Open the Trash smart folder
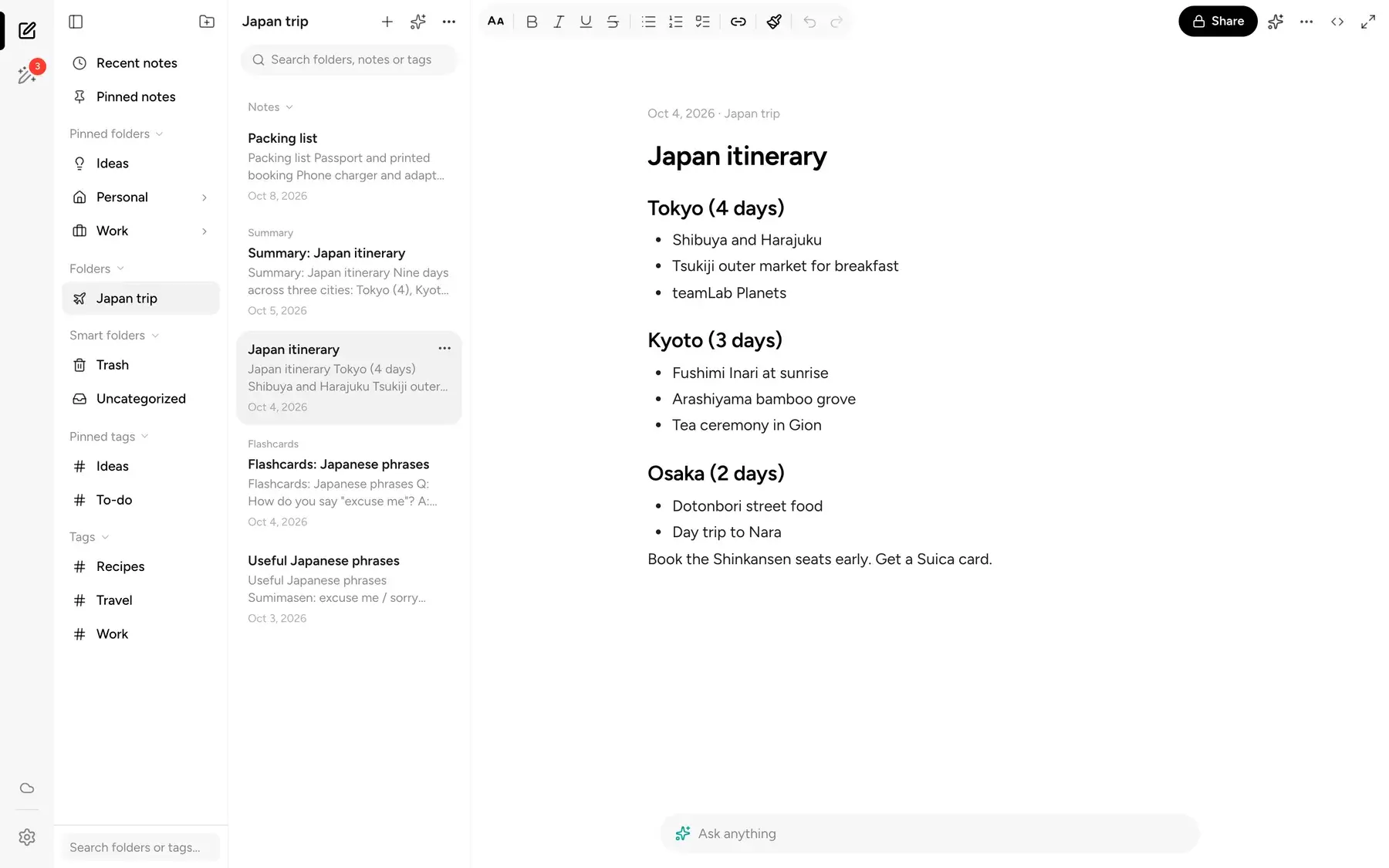The width and height of the screenshot is (1389, 868). coord(140,365)
